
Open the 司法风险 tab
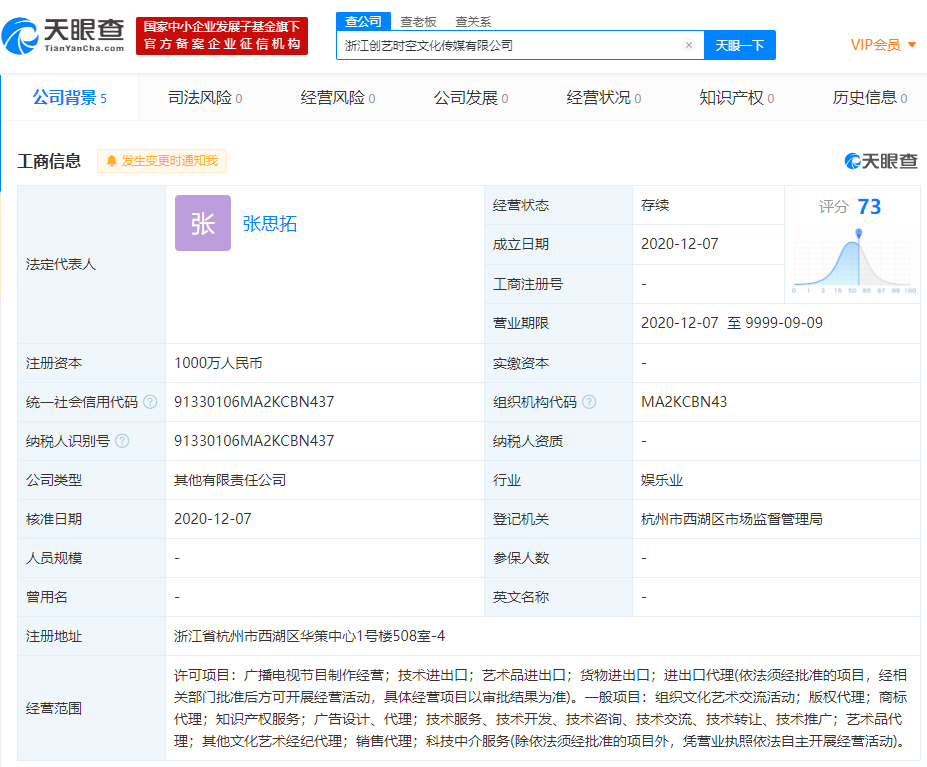click(205, 98)
